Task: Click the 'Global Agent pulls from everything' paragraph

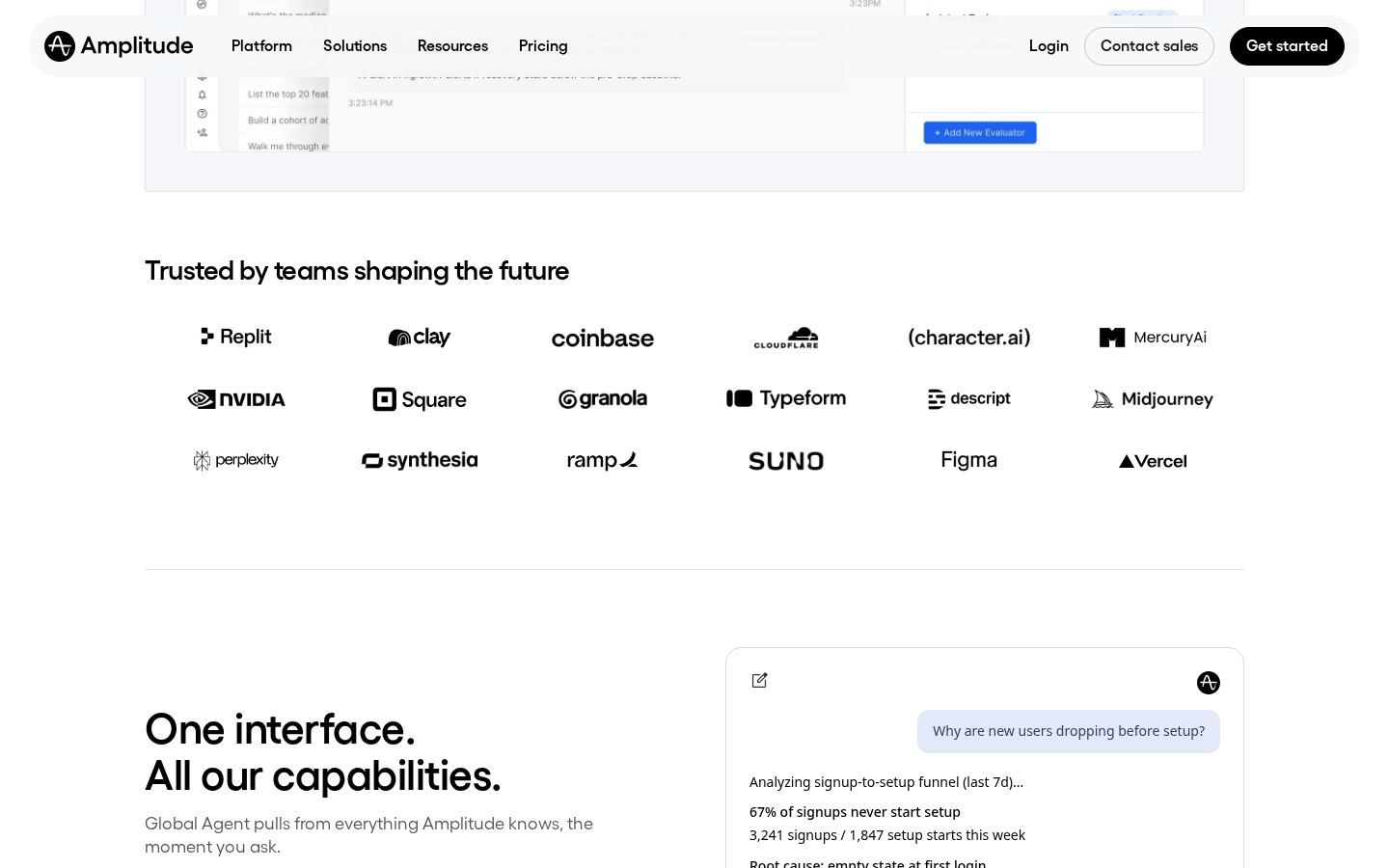Action: click(368, 835)
